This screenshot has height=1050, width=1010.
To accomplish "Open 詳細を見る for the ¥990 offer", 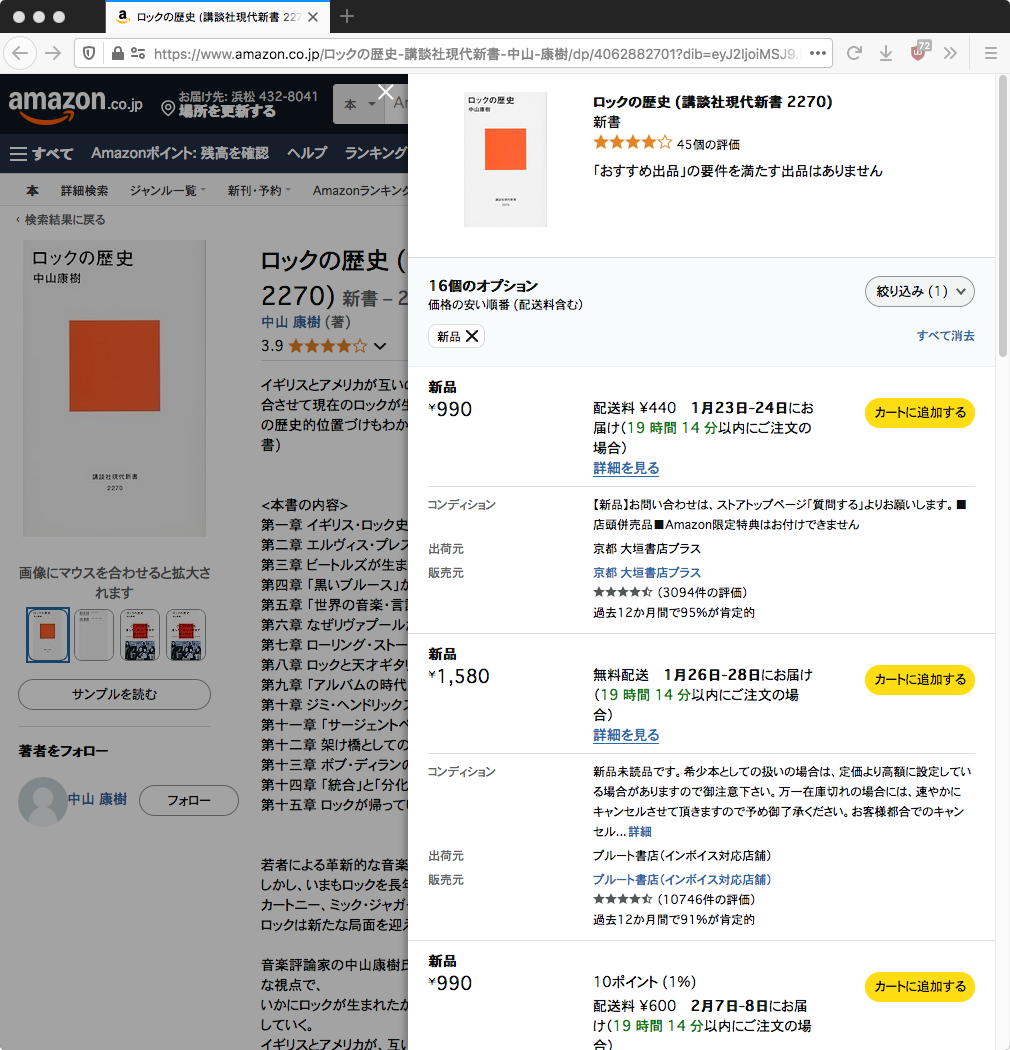I will (x=626, y=468).
